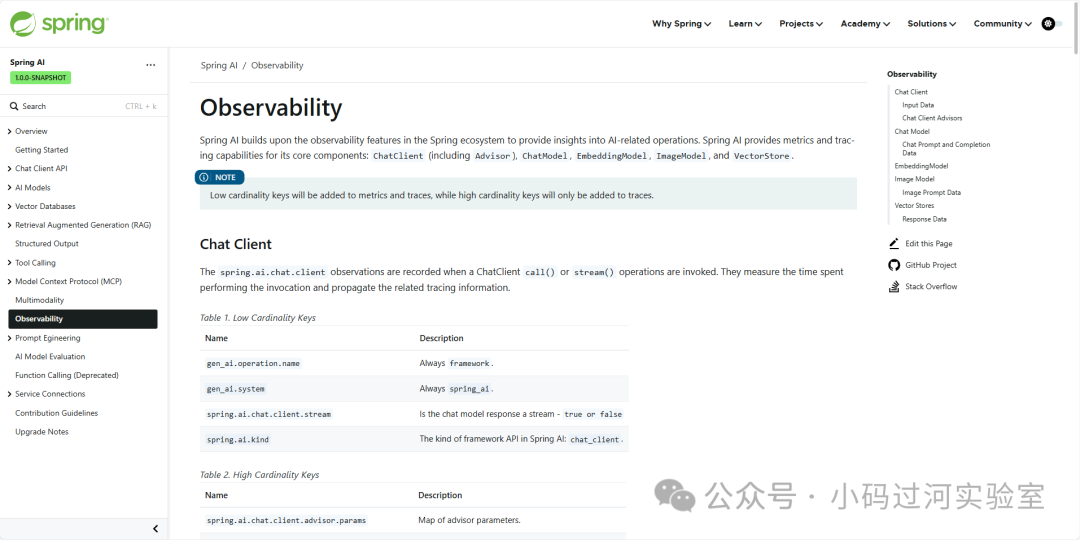The image size is (1080, 540).
Task: Open the Projects menu
Action: [x=801, y=23]
